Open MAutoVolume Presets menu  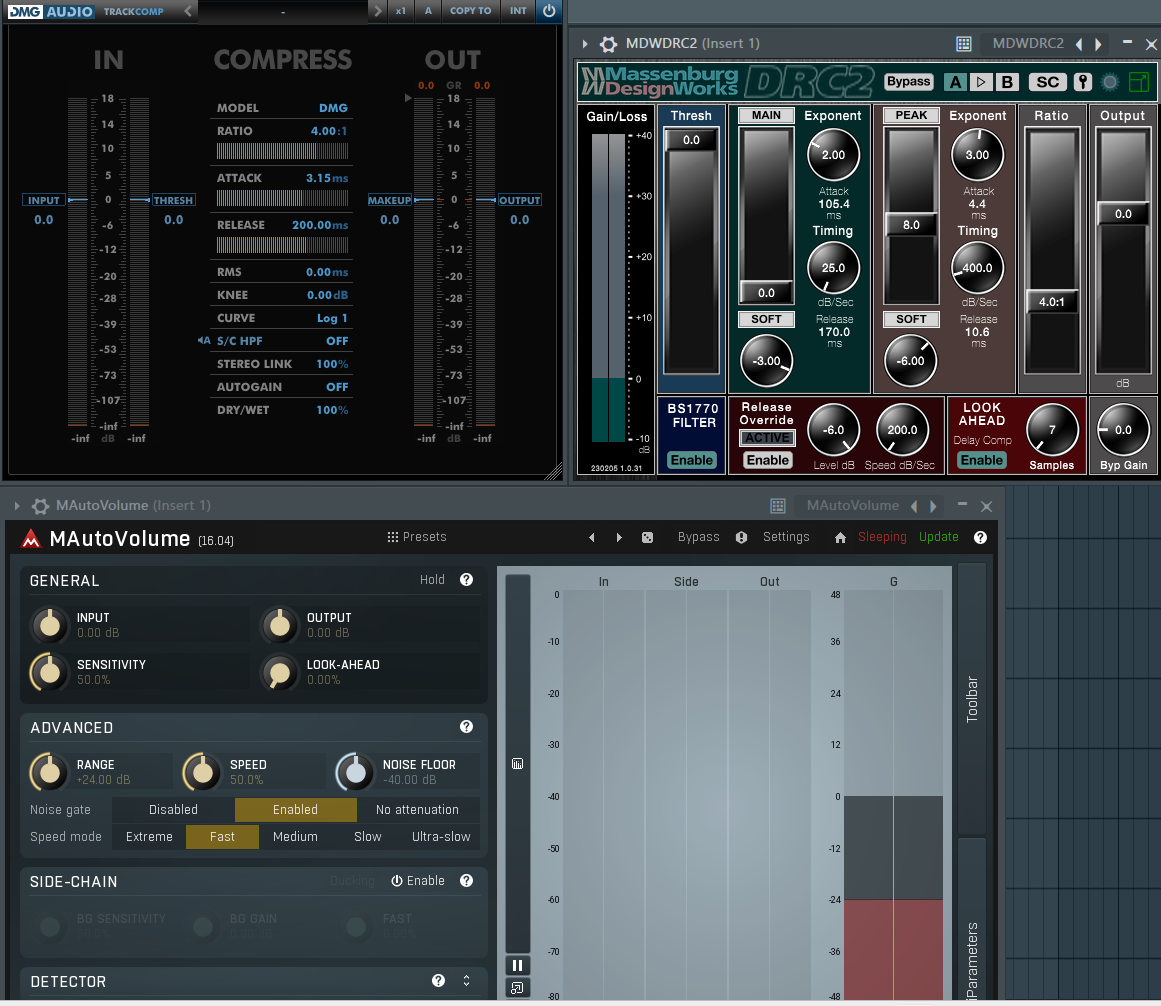pos(417,537)
